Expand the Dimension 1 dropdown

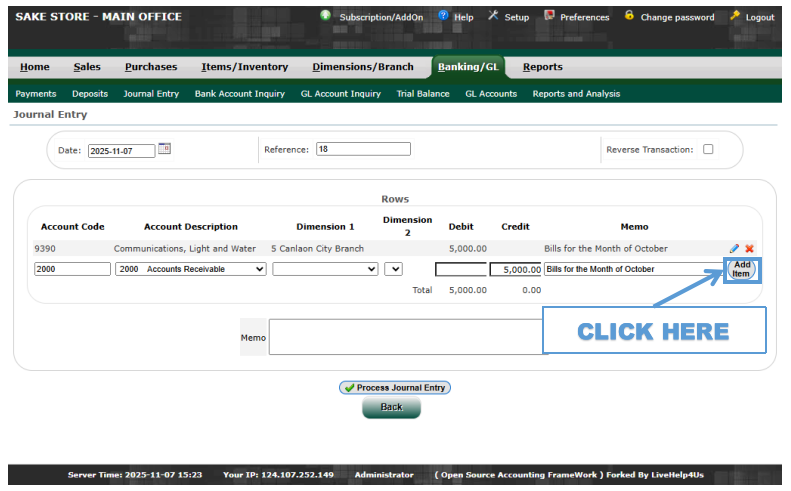point(325,269)
